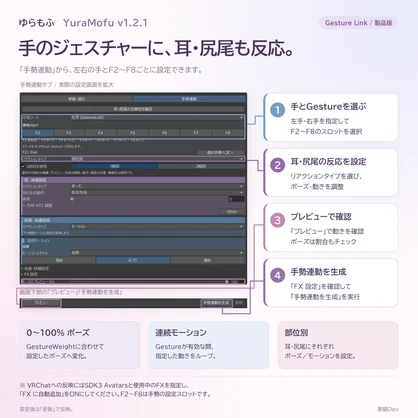Click the ear angle value field showing 0
This screenshot has height=418, width=418.
click(236, 199)
